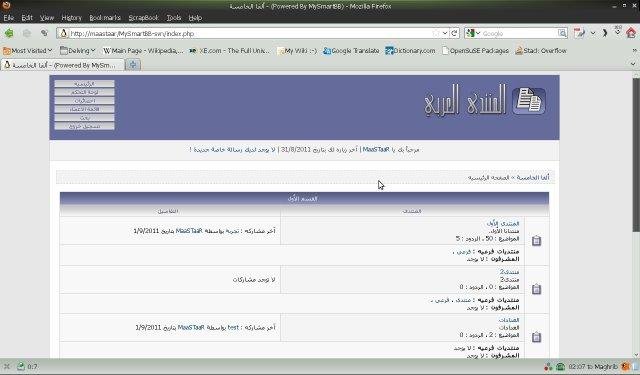Open Main Page - Wikipedia bookmark
640x375 pixels.
coord(143,51)
